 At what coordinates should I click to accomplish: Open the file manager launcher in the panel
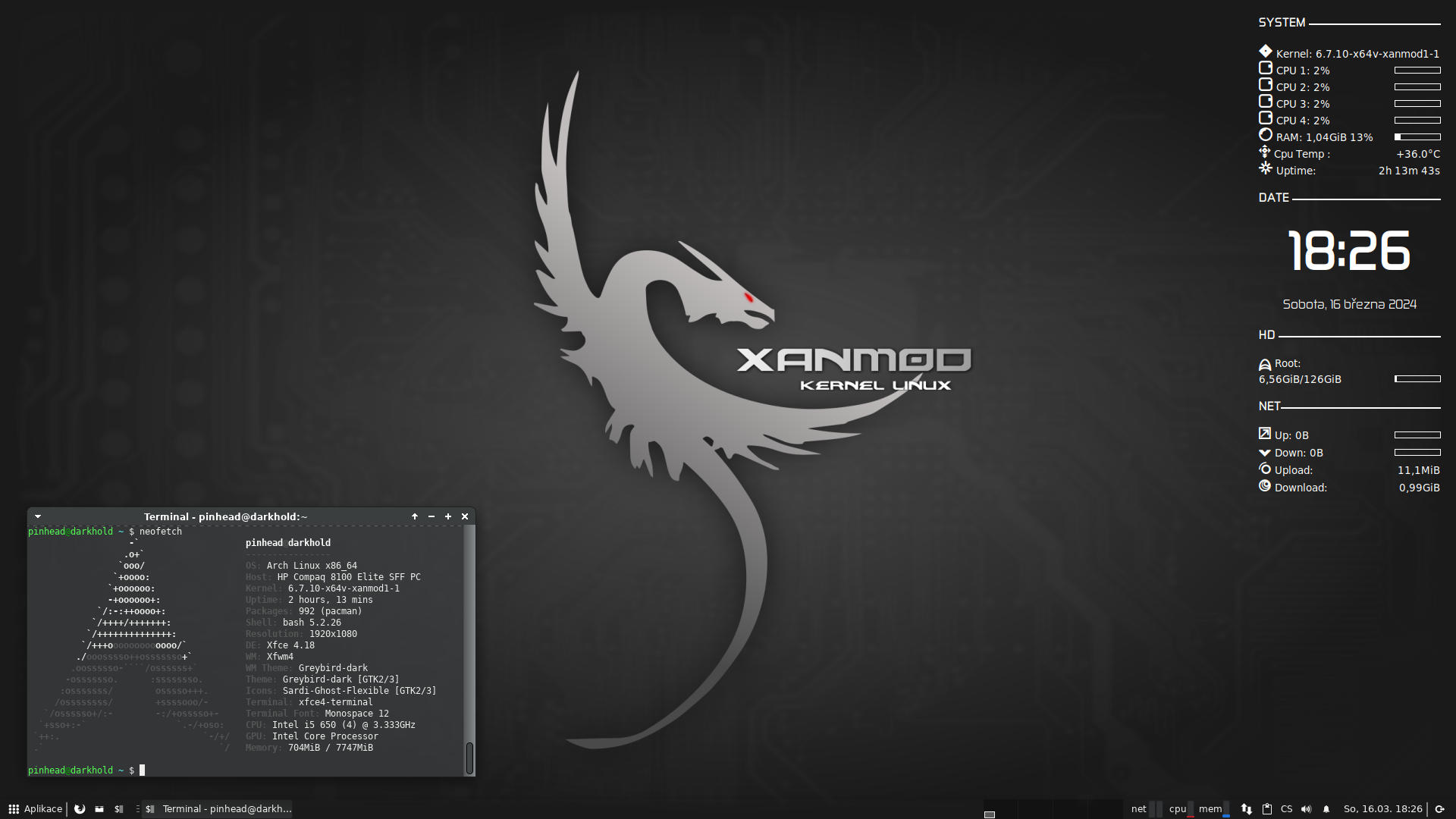click(x=99, y=809)
